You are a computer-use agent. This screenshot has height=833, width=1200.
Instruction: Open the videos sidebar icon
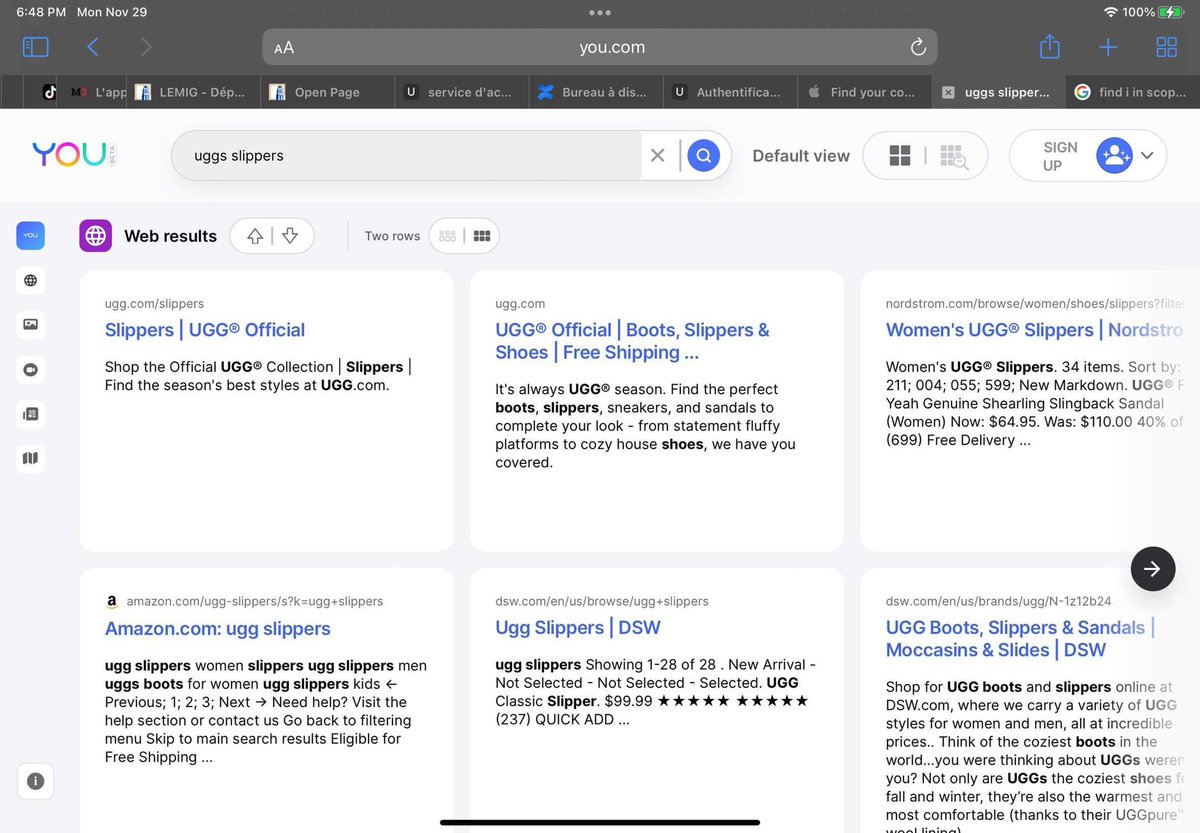click(x=30, y=369)
